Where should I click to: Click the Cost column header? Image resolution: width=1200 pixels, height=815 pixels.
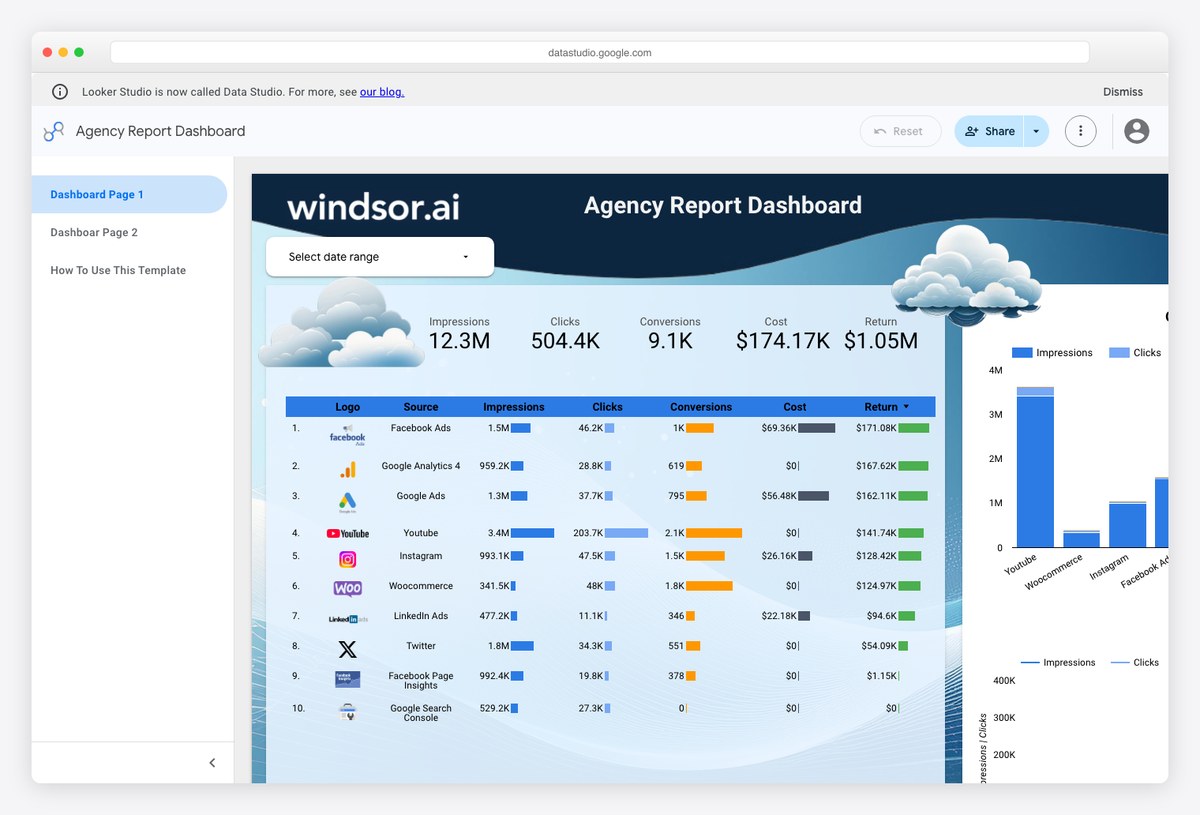pyautogui.click(x=795, y=407)
